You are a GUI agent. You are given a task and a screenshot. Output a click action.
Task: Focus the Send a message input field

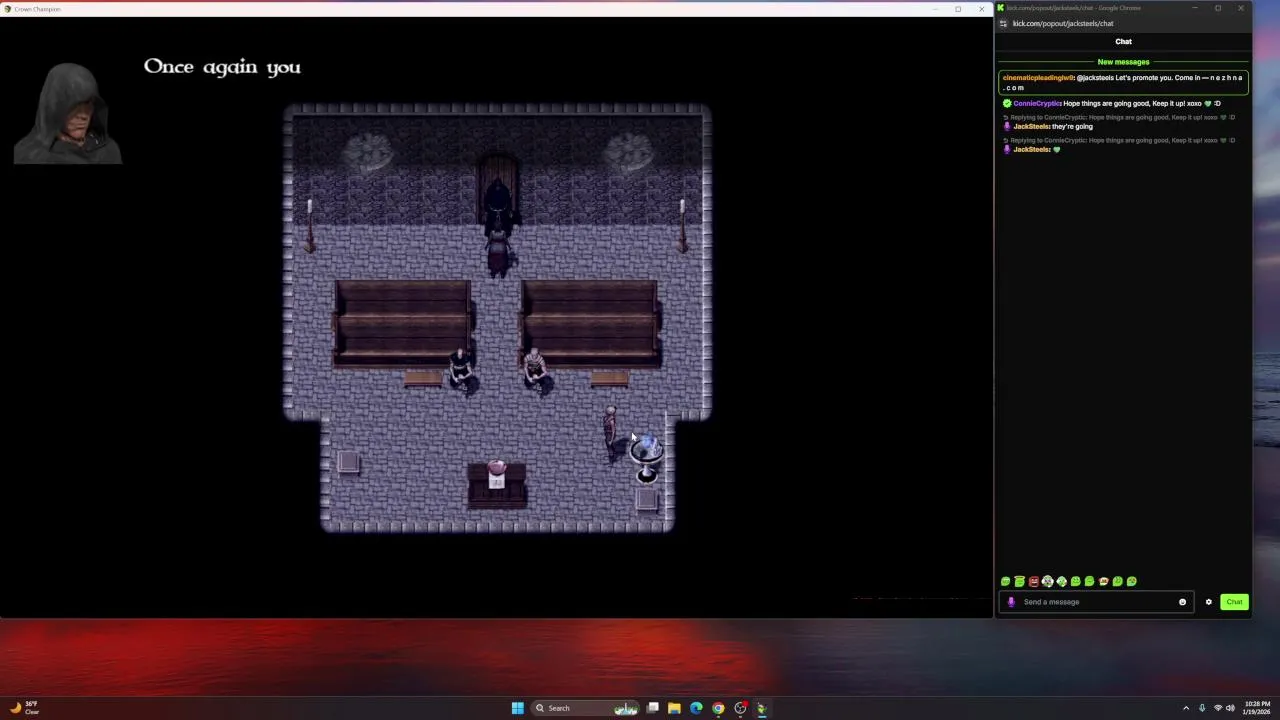1096,602
